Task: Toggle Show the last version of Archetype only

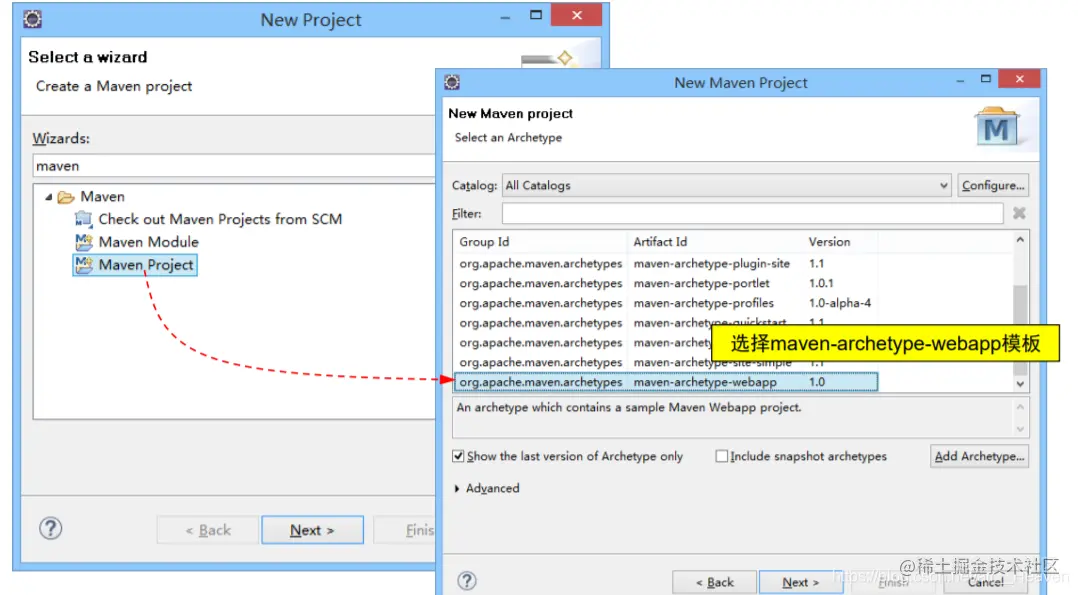Action: pyautogui.click(x=458, y=456)
